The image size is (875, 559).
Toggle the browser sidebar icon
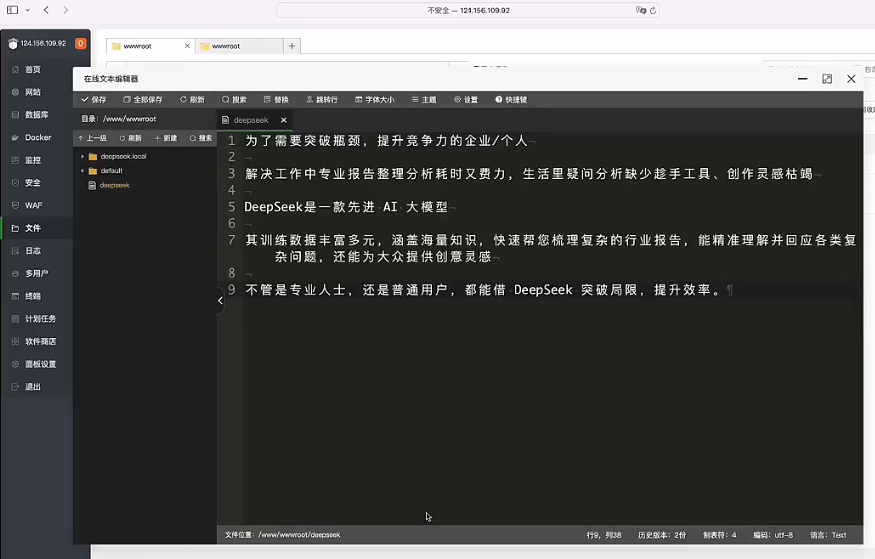tap(12, 10)
